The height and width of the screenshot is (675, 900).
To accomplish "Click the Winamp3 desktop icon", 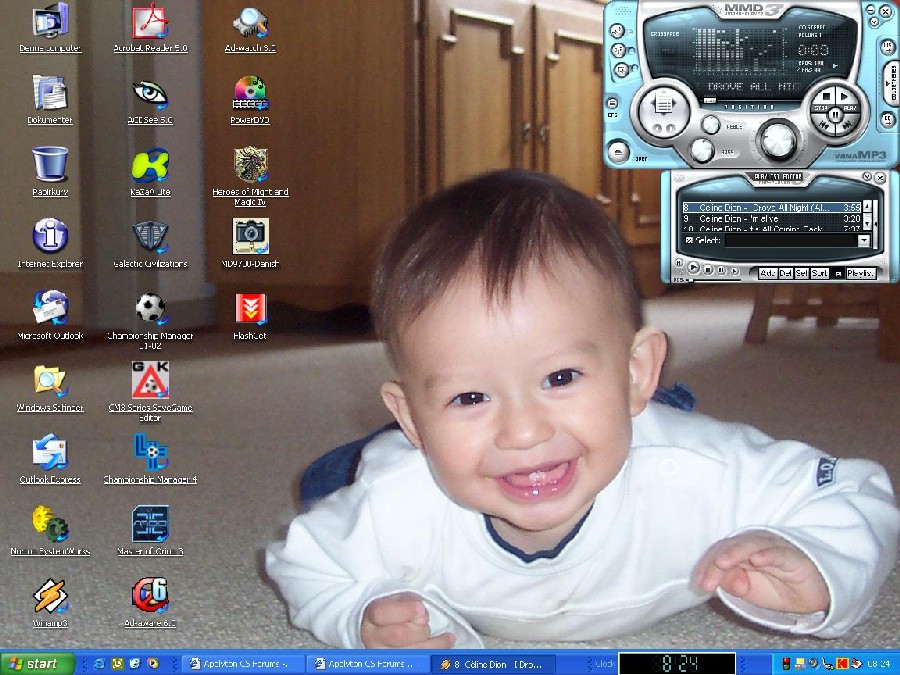I will [50, 595].
